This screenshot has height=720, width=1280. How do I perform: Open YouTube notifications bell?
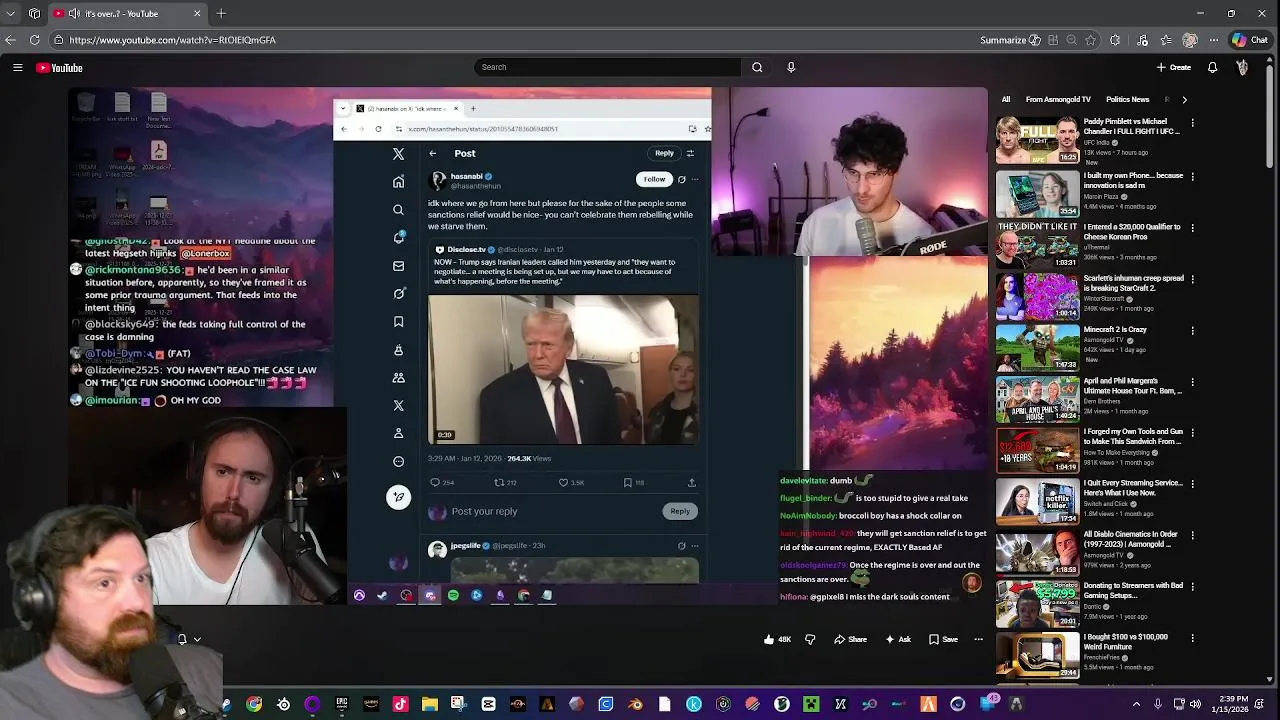coord(1212,67)
